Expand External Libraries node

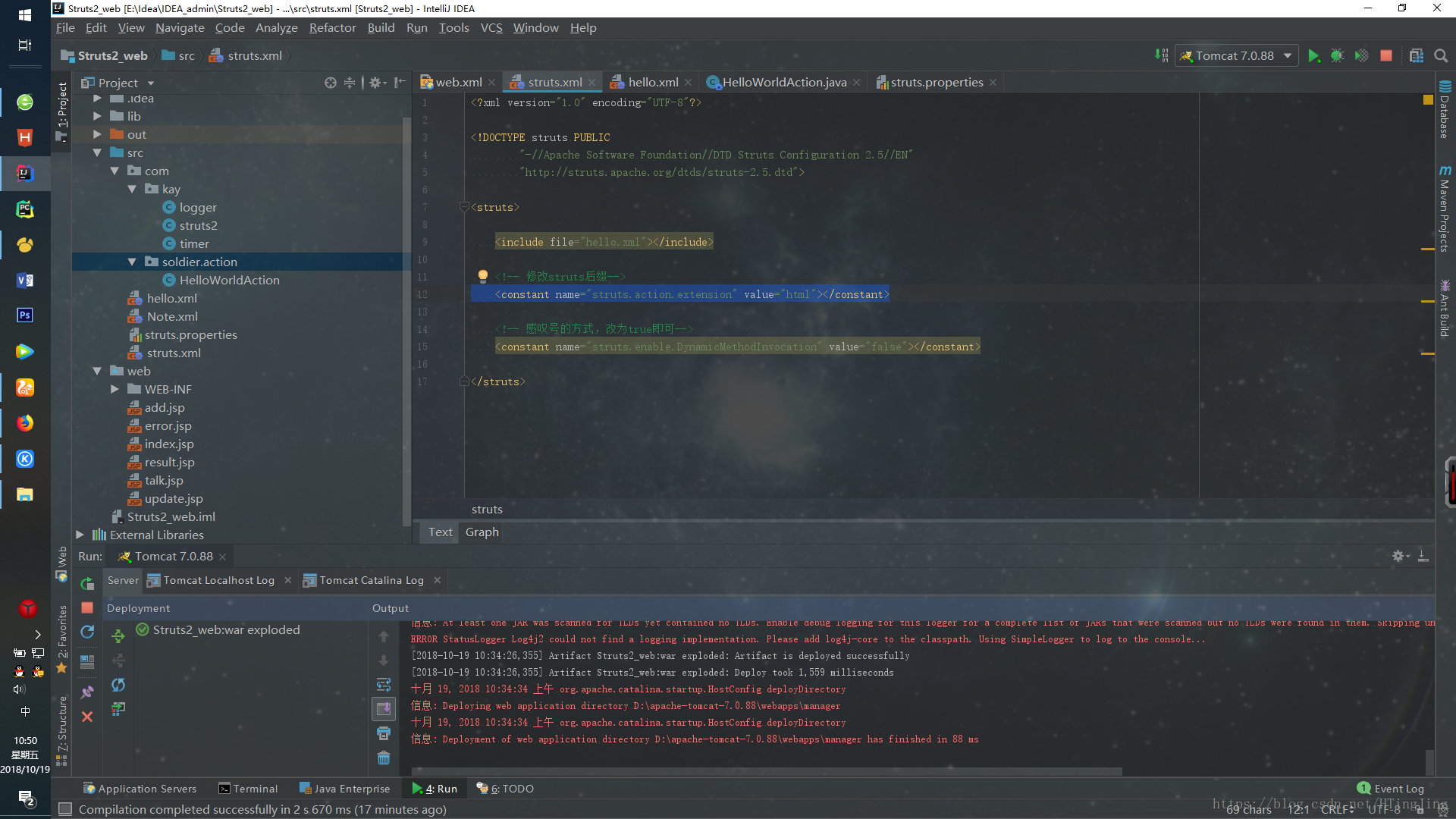tap(80, 535)
